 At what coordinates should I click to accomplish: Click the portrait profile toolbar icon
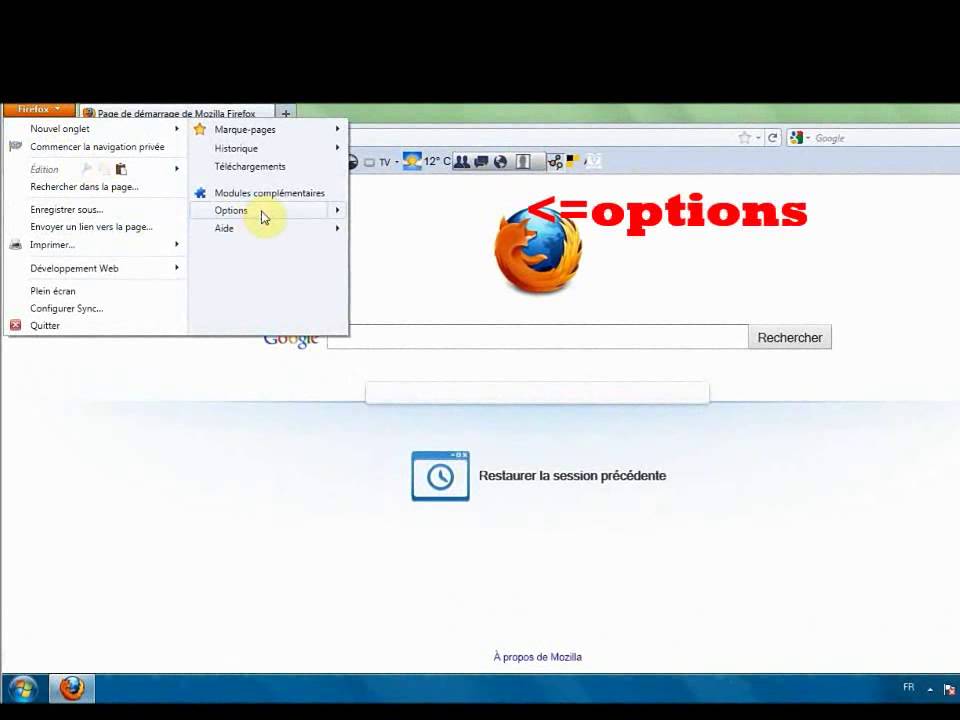tap(523, 161)
